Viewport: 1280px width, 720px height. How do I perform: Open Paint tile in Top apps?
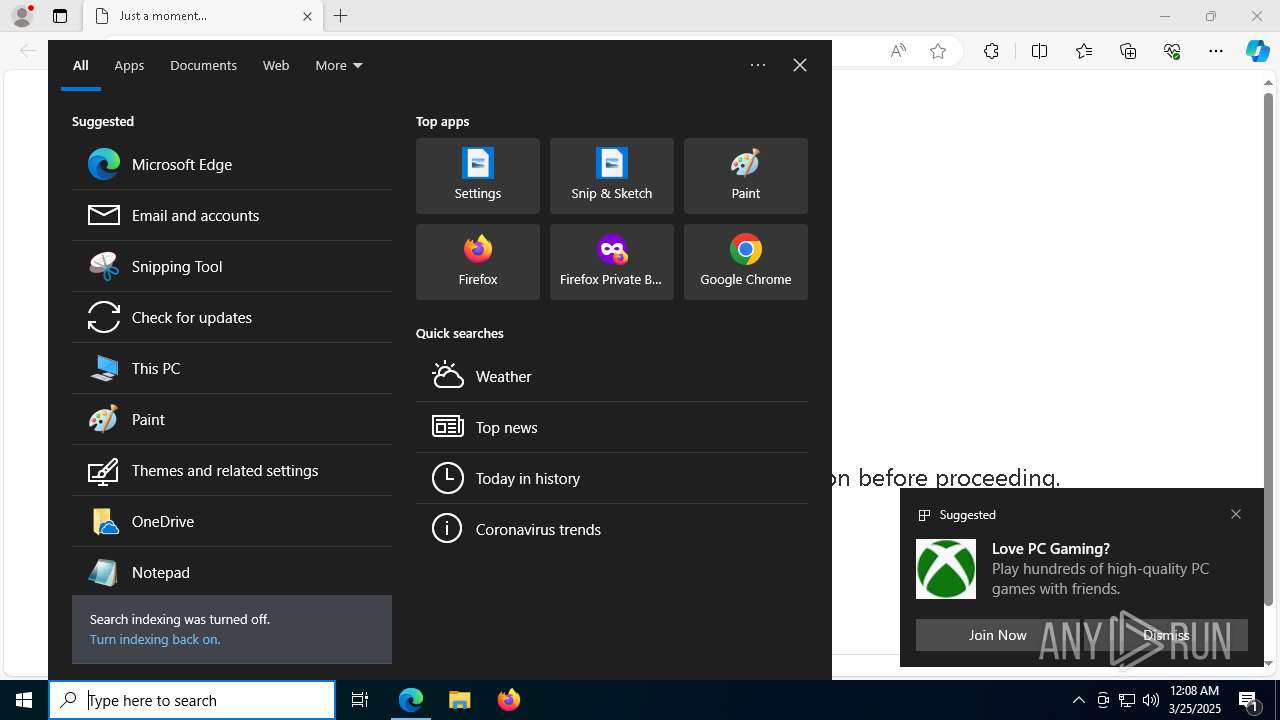click(x=746, y=176)
